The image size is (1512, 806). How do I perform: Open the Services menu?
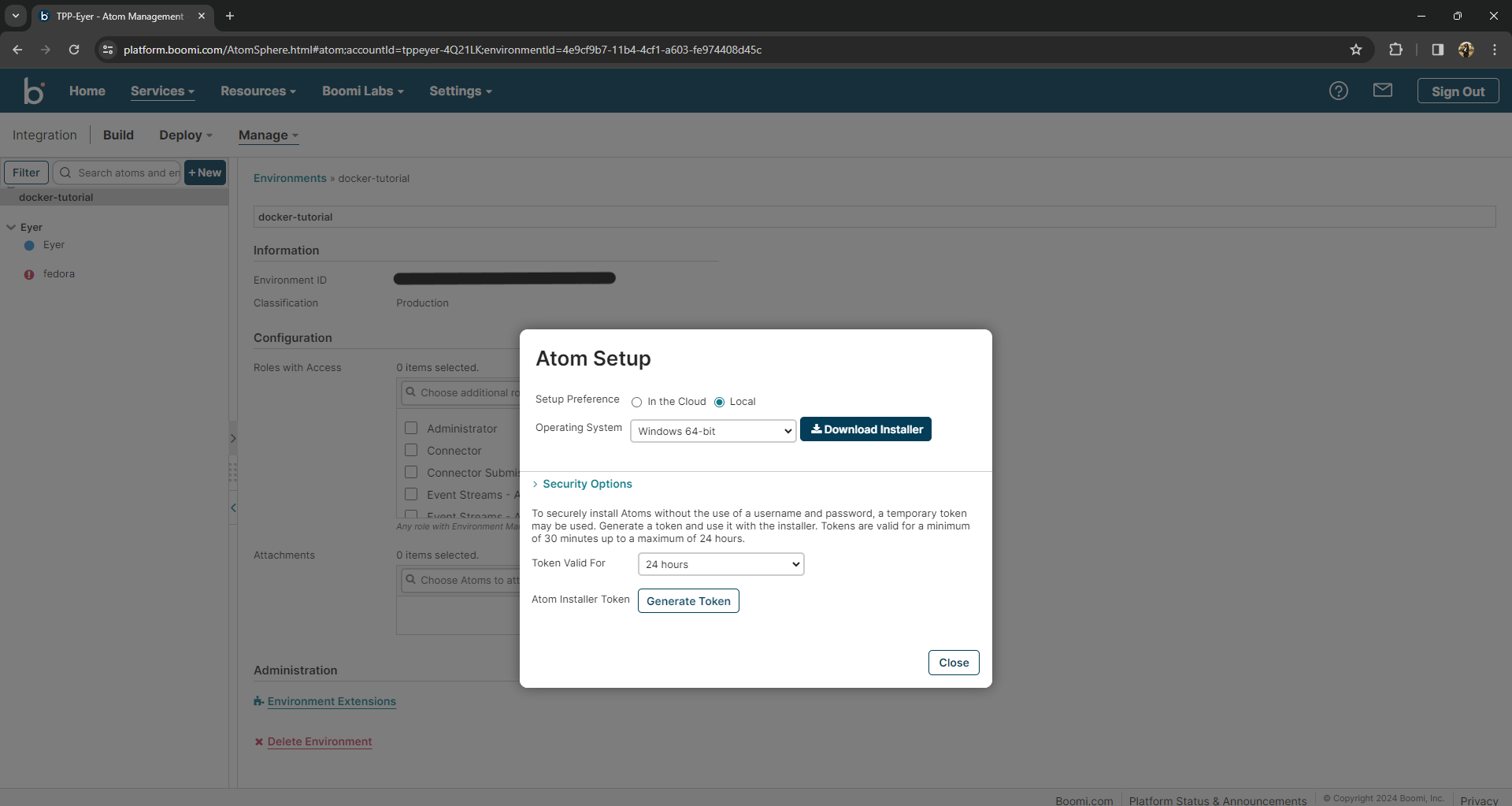click(161, 91)
